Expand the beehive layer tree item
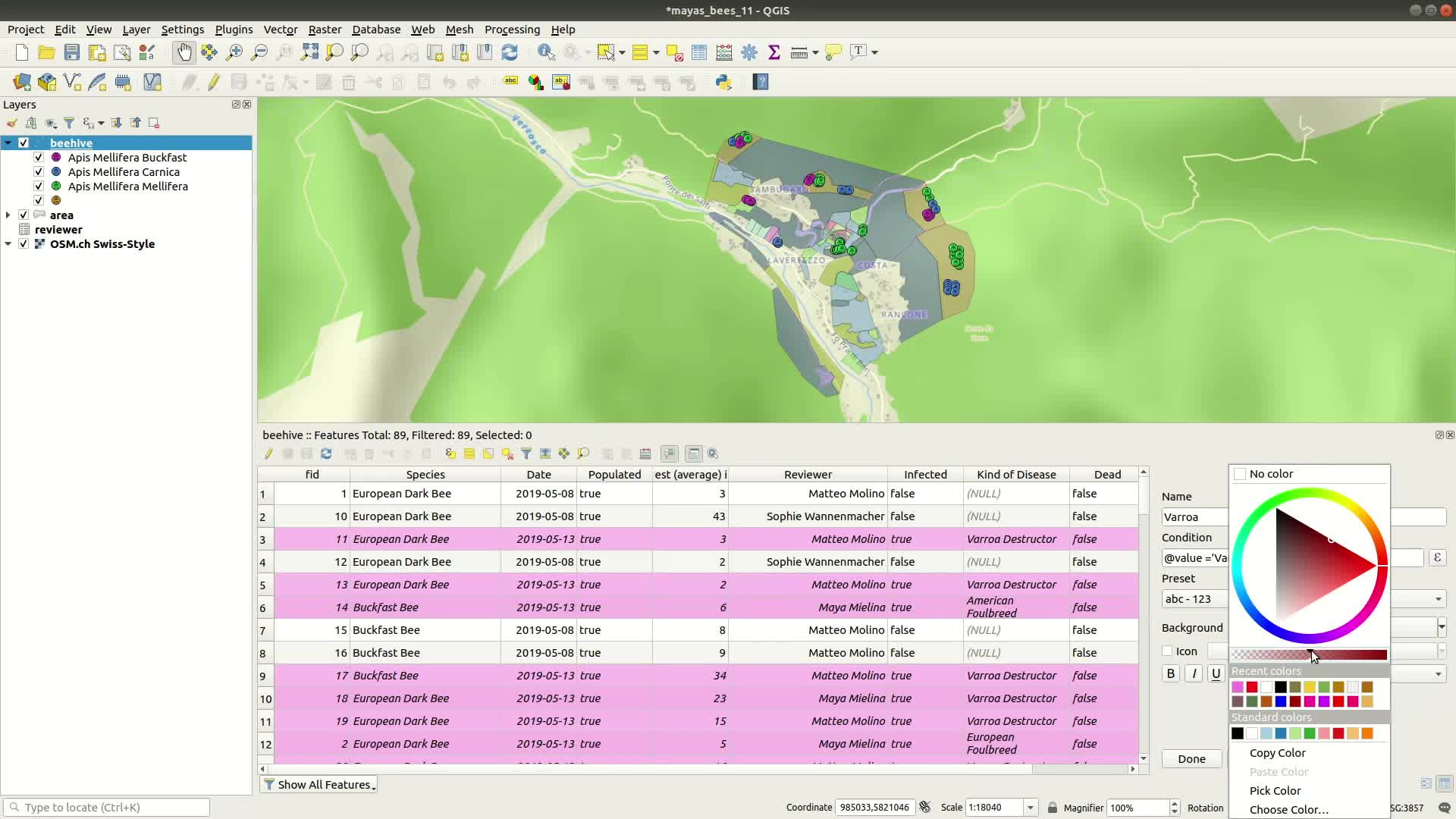Viewport: 1456px width, 819px height. (x=8, y=142)
